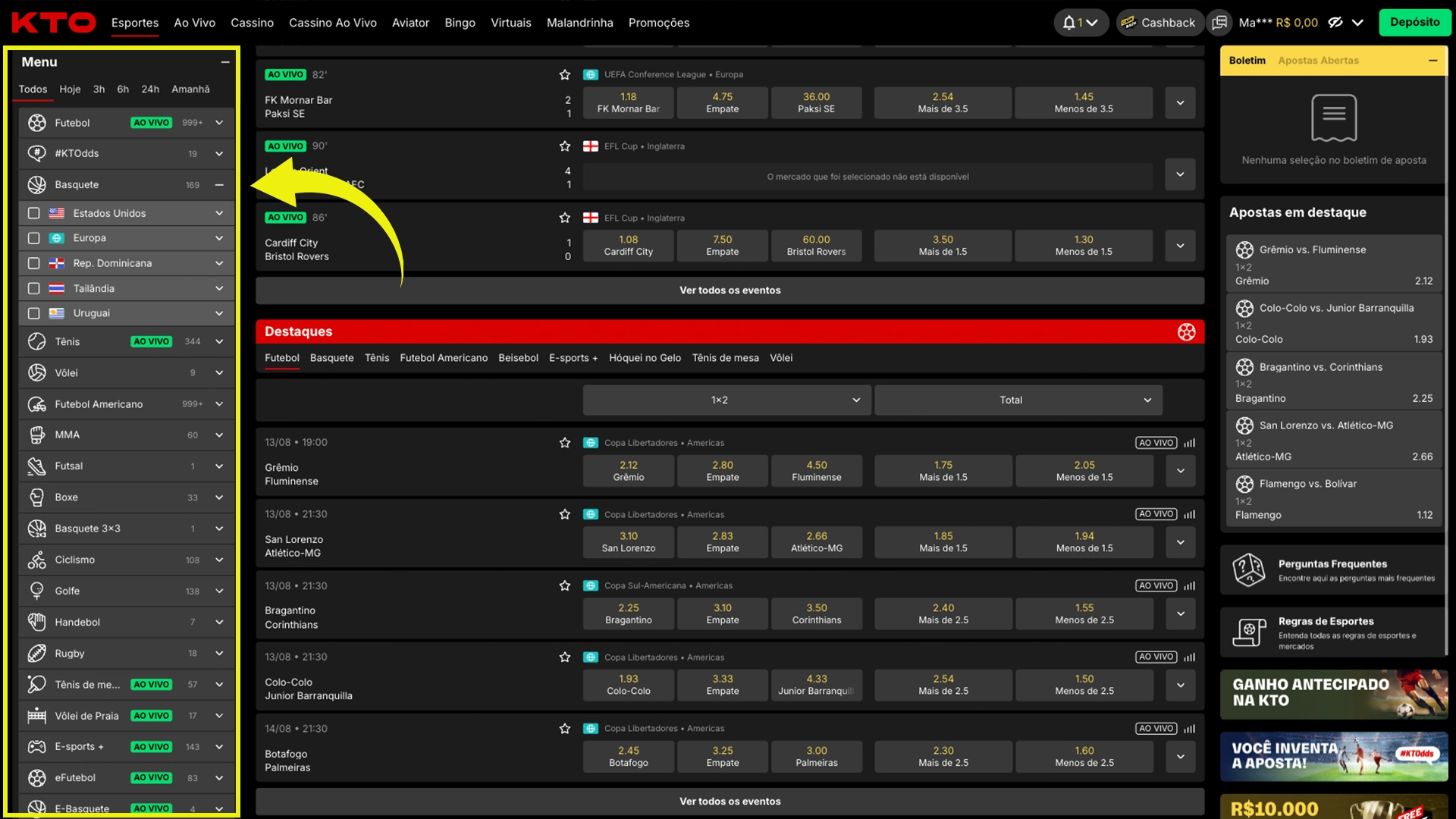Screen dimensions: 1456x819
Task: Click the #KTOdds hashtag icon
Action: click(37, 153)
